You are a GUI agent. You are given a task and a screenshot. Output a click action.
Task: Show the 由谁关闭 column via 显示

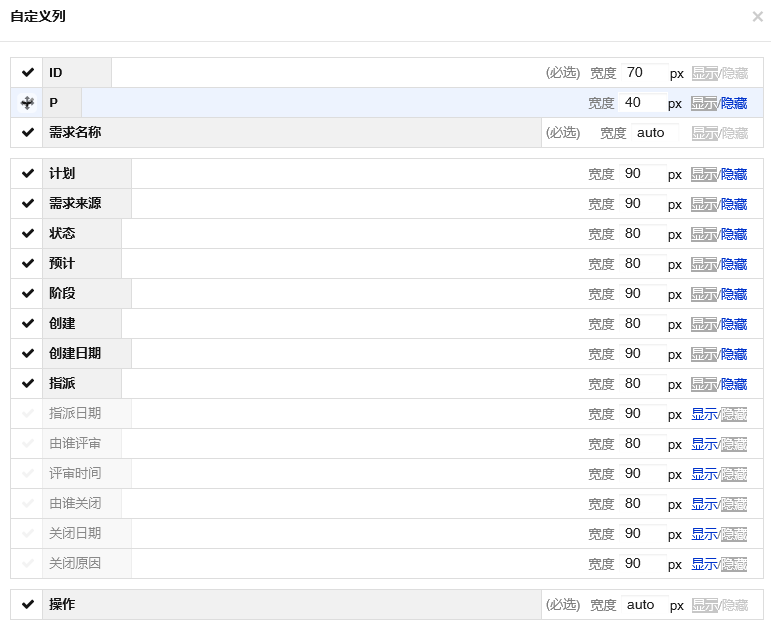(x=705, y=504)
